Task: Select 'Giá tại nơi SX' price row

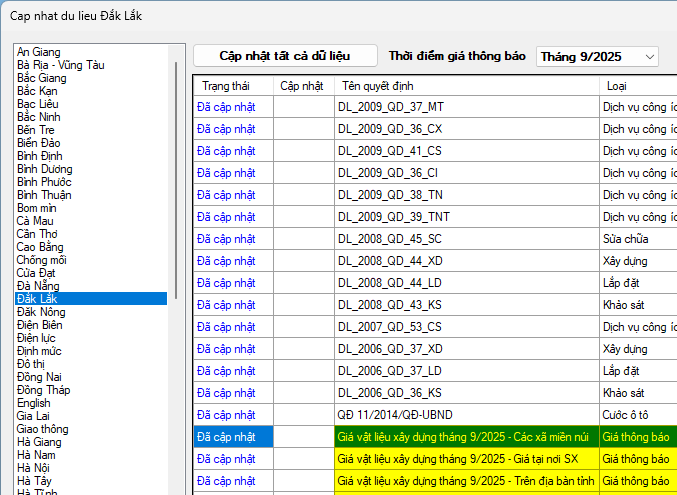Action: pyautogui.click(x=465, y=458)
